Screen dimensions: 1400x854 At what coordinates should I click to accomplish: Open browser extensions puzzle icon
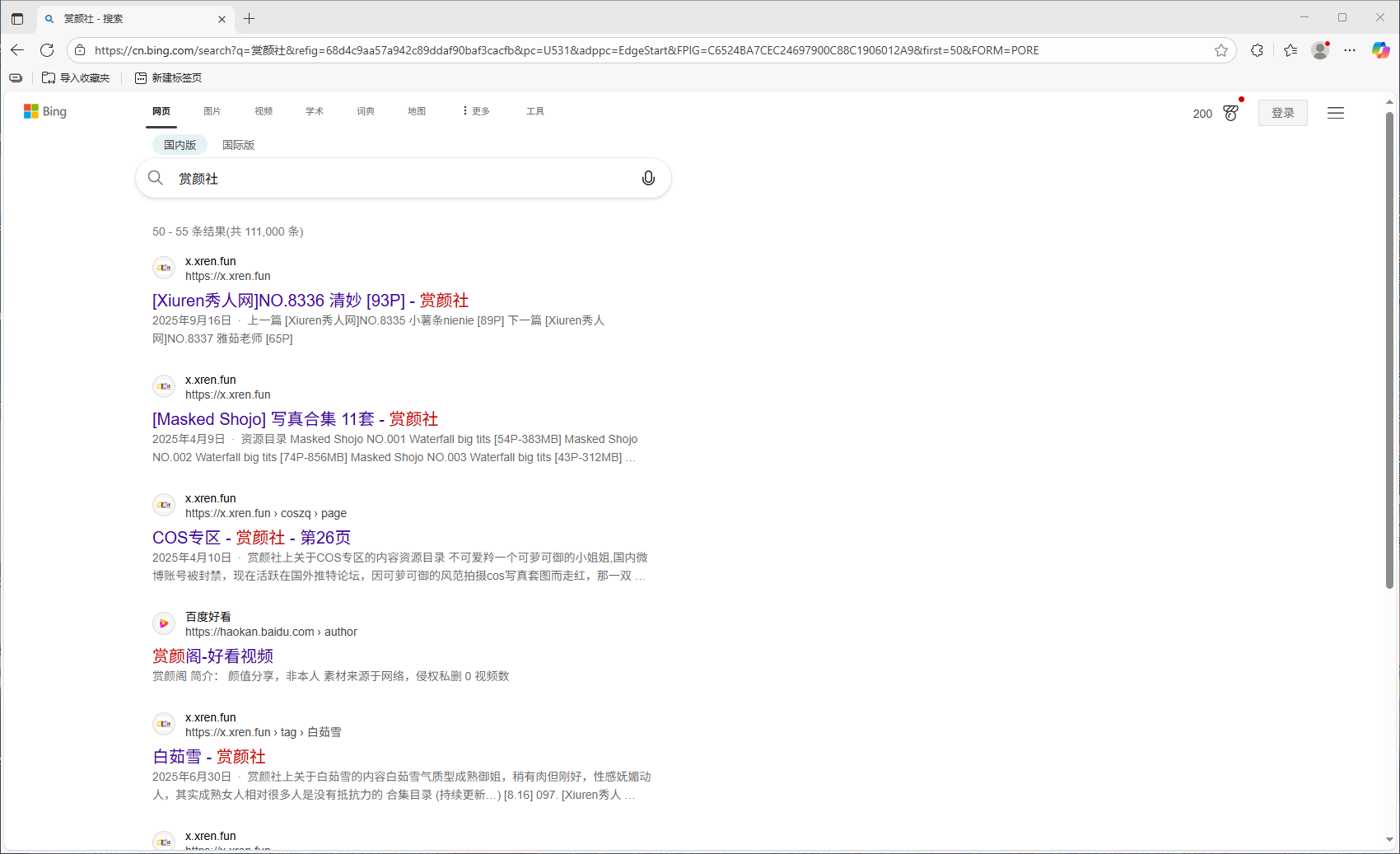[1257, 50]
